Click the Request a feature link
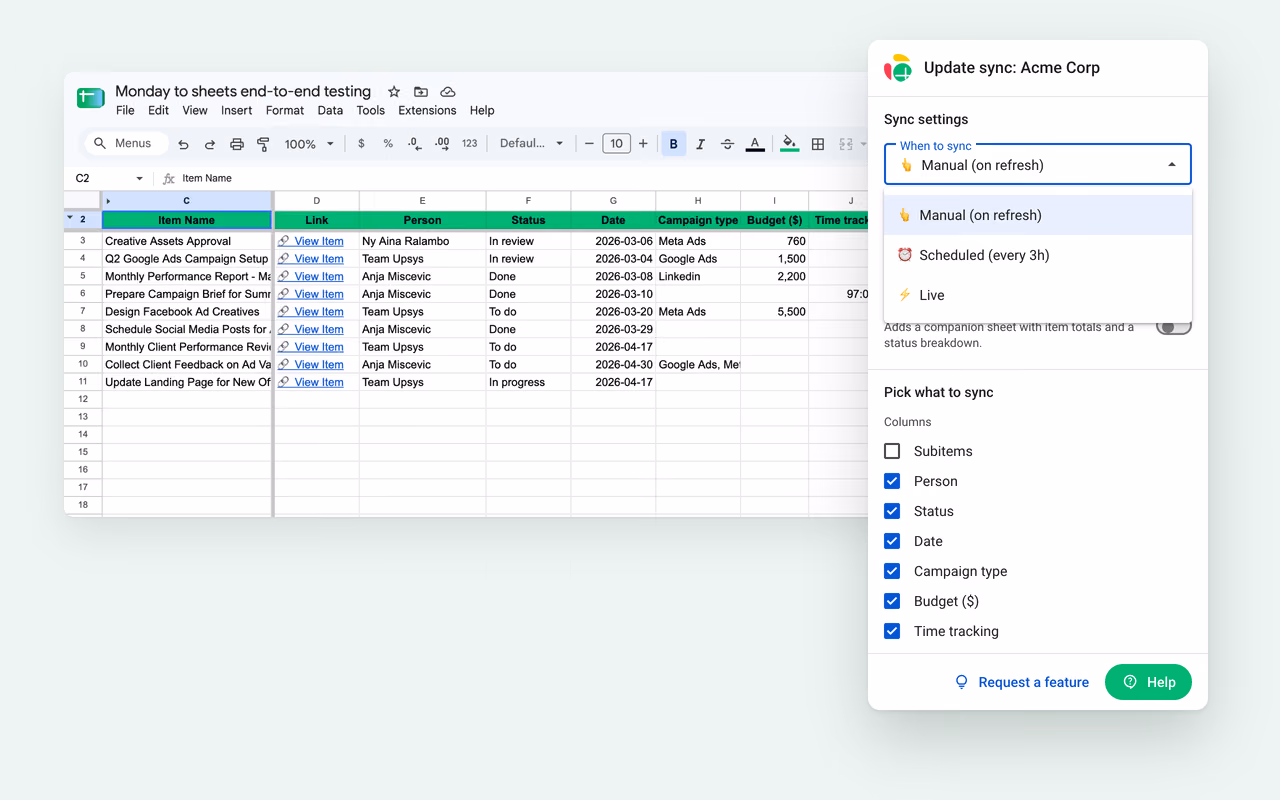The width and height of the screenshot is (1280, 800). click(x=1022, y=682)
